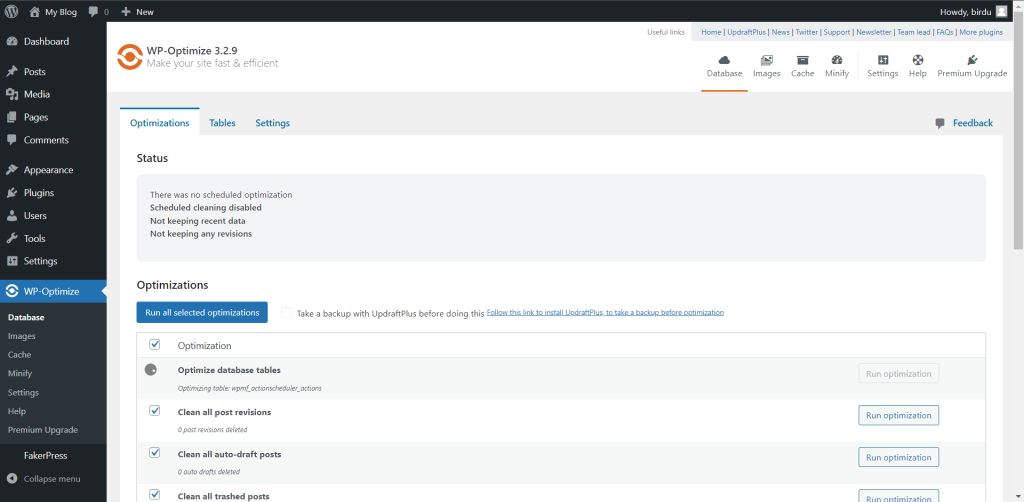Switch to the Optimizations tab
Screen dimensions: 1024x502
pyautogui.click(x=160, y=123)
